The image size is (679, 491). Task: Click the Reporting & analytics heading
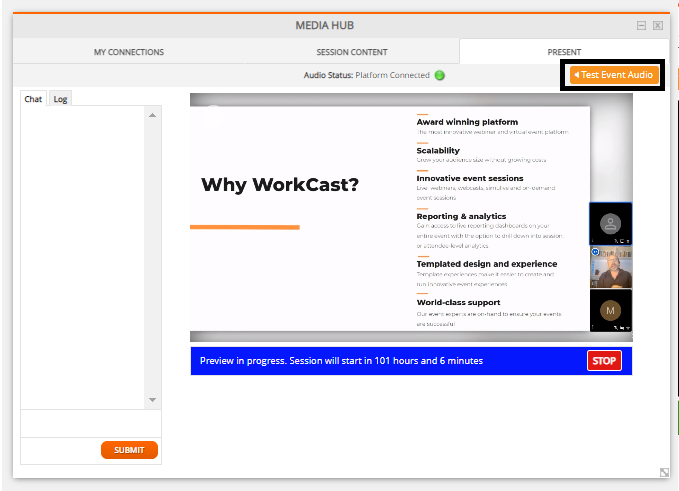coord(461,216)
